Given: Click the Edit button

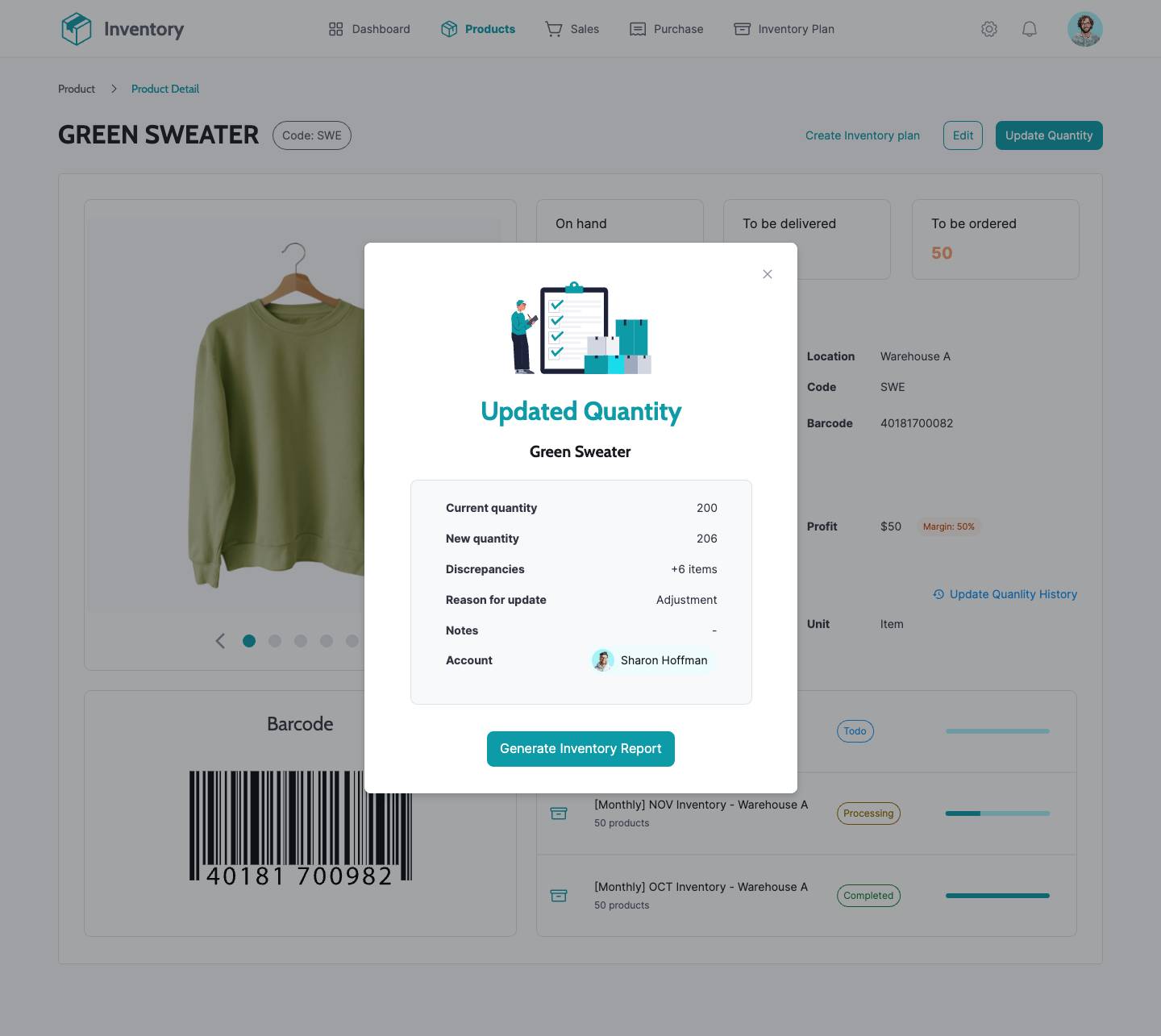Looking at the screenshot, I should point(963,135).
